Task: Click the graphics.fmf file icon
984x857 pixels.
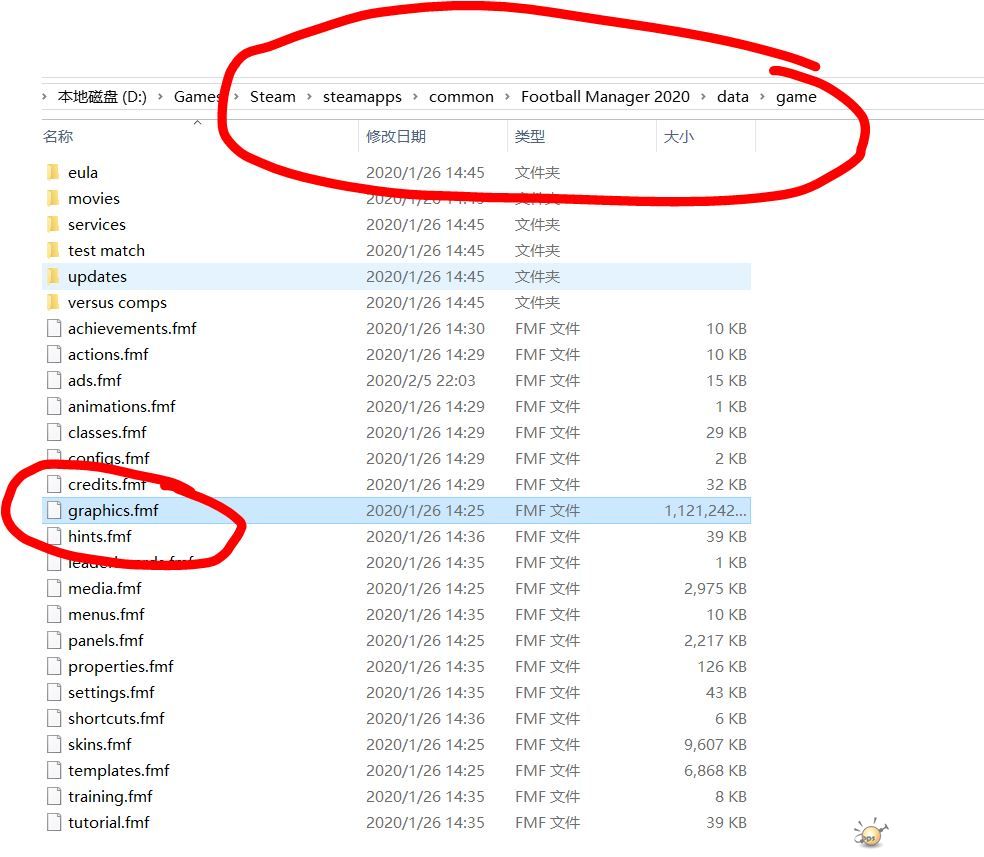Action: [54, 511]
